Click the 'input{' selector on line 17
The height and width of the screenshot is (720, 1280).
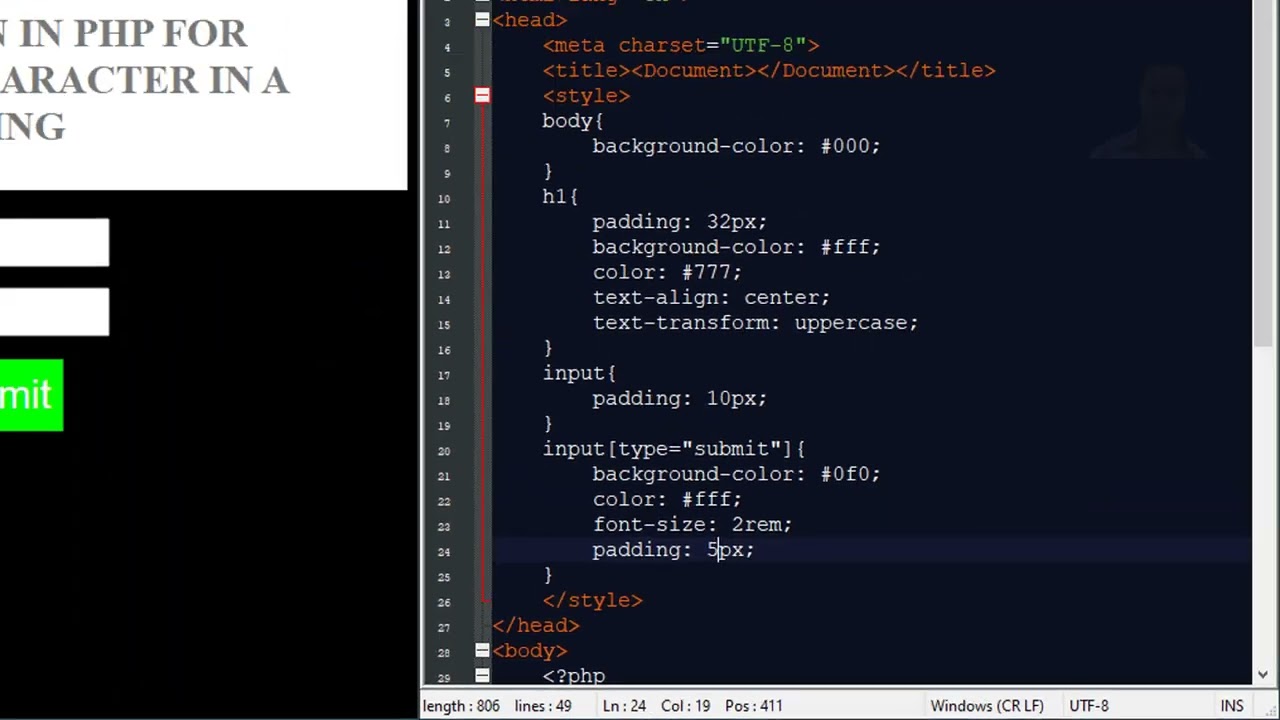pos(579,373)
